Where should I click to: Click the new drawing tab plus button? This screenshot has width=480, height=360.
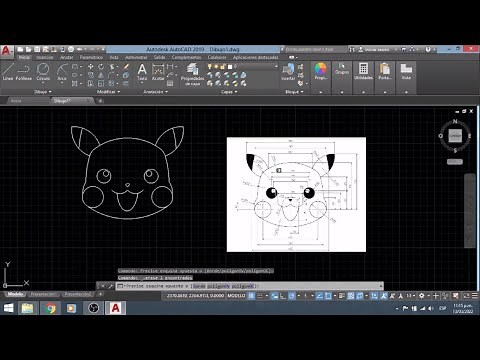(x=100, y=101)
